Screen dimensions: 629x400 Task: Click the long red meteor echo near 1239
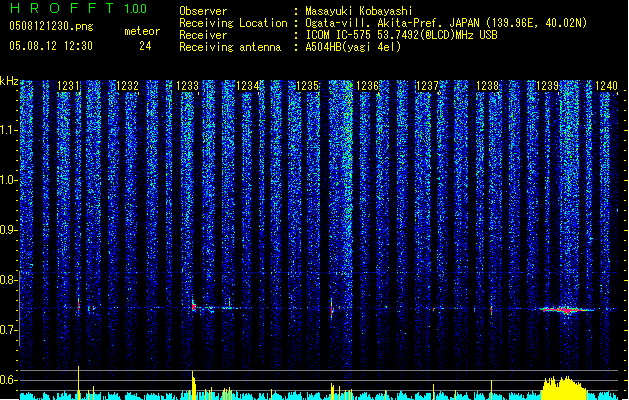pos(567,310)
